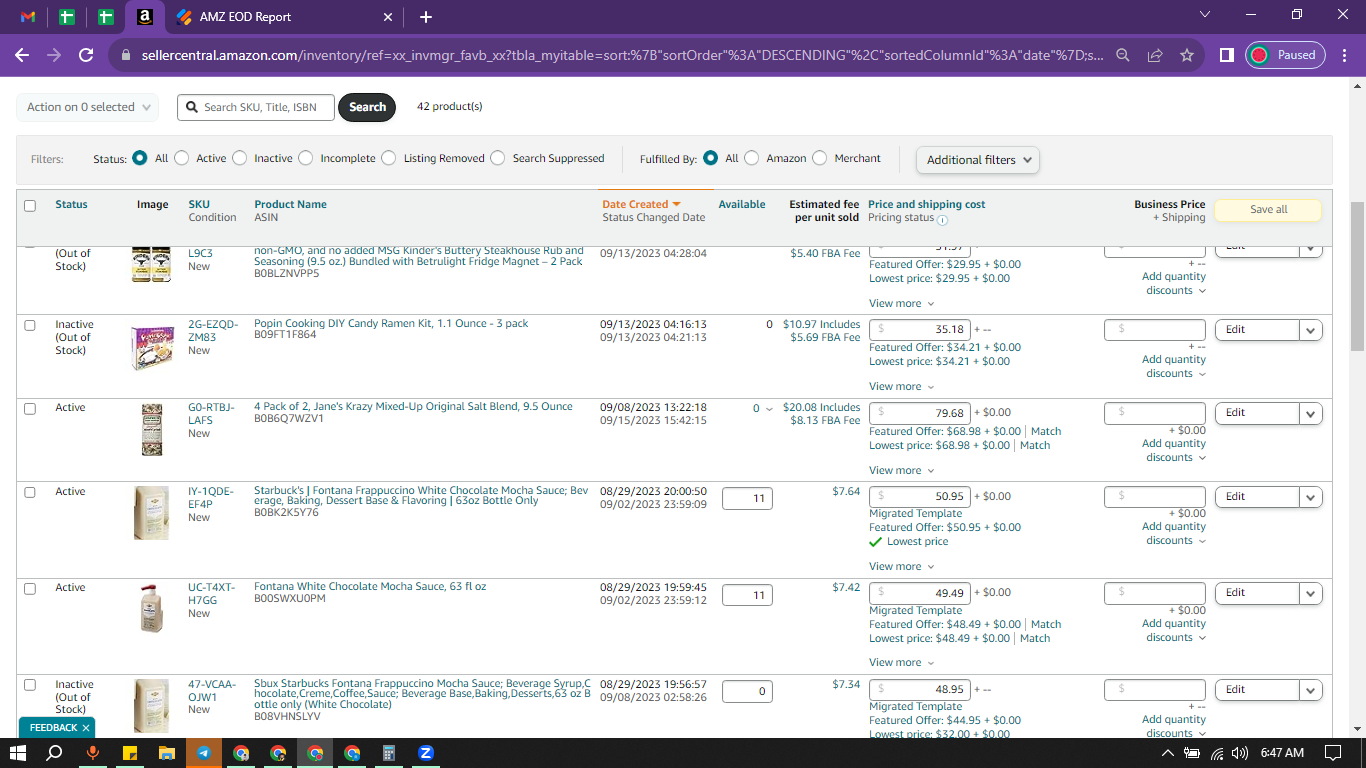Expand the available quantity chevron for Jane's Krazy
This screenshot has width=1366, height=768.
pos(769,409)
